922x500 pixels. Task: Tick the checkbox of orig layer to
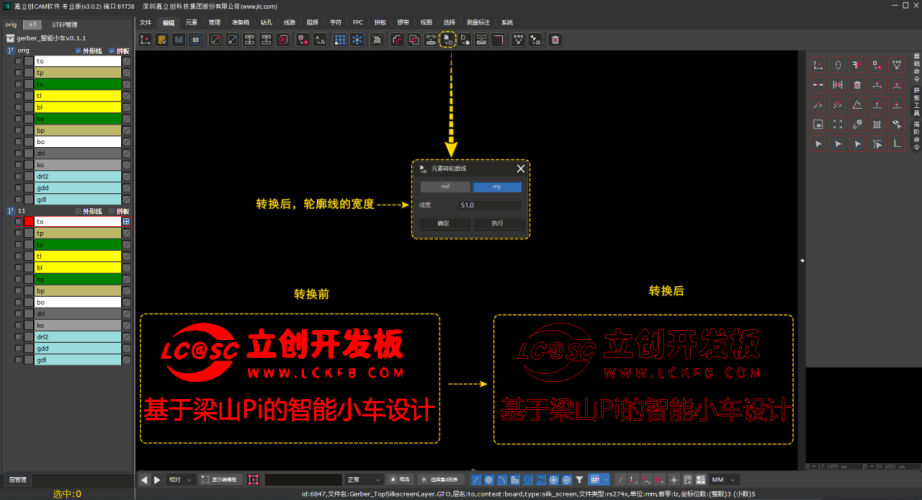coord(18,61)
